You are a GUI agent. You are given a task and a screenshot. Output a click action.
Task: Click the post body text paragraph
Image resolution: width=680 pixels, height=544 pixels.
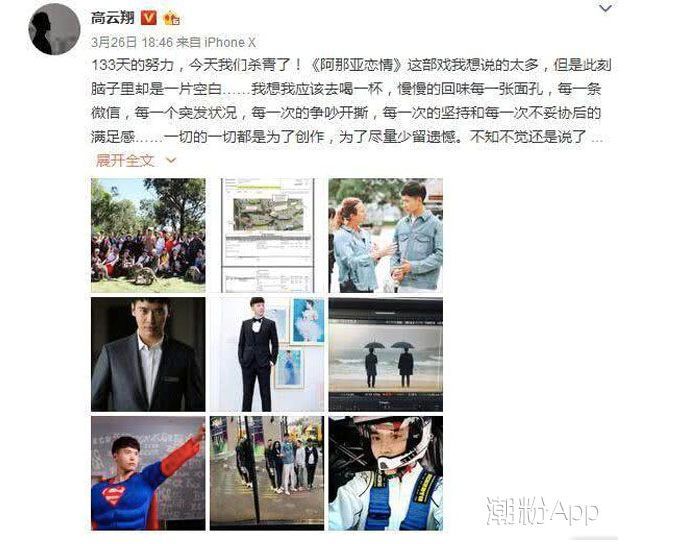[x=351, y=101]
